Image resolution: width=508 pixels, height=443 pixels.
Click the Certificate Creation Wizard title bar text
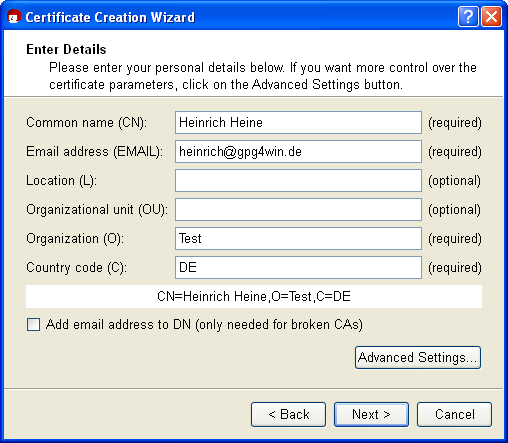[x=110, y=17]
